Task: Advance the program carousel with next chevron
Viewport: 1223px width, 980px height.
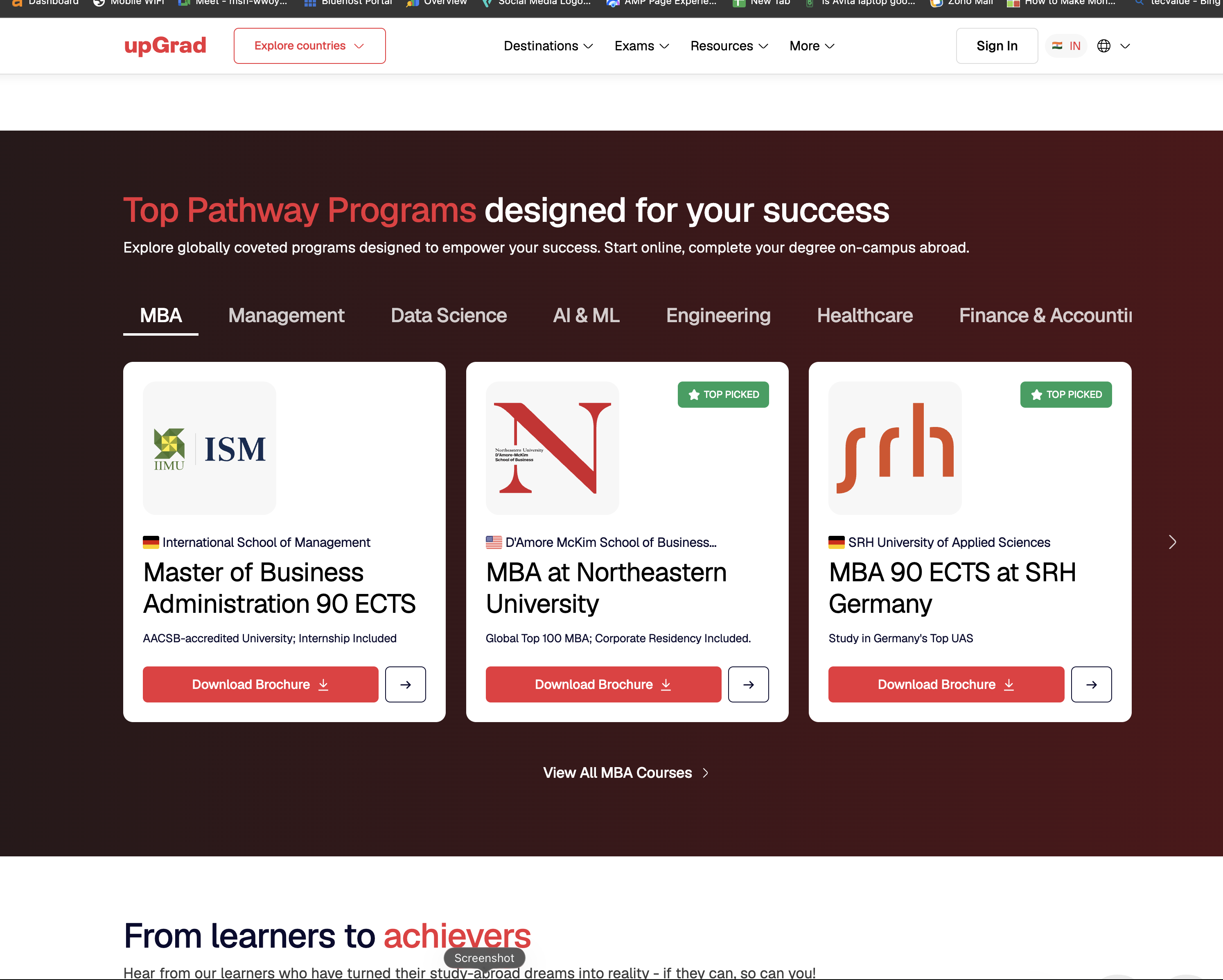Action: point(1172,542)
